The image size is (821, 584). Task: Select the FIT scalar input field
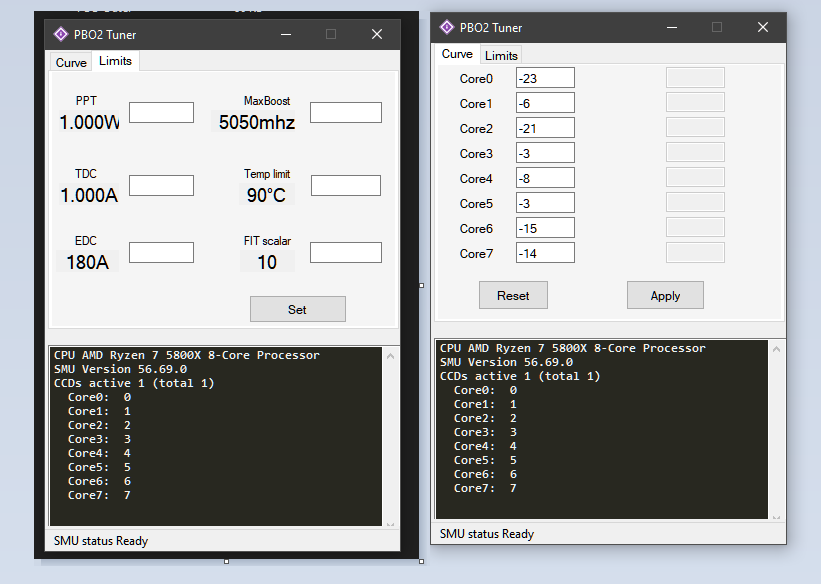(x=346, y=252)
